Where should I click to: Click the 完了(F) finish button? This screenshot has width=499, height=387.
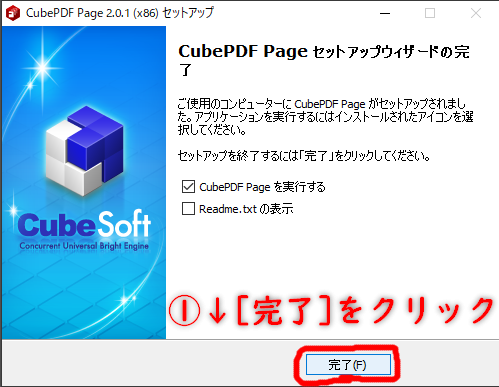(348, 364)
